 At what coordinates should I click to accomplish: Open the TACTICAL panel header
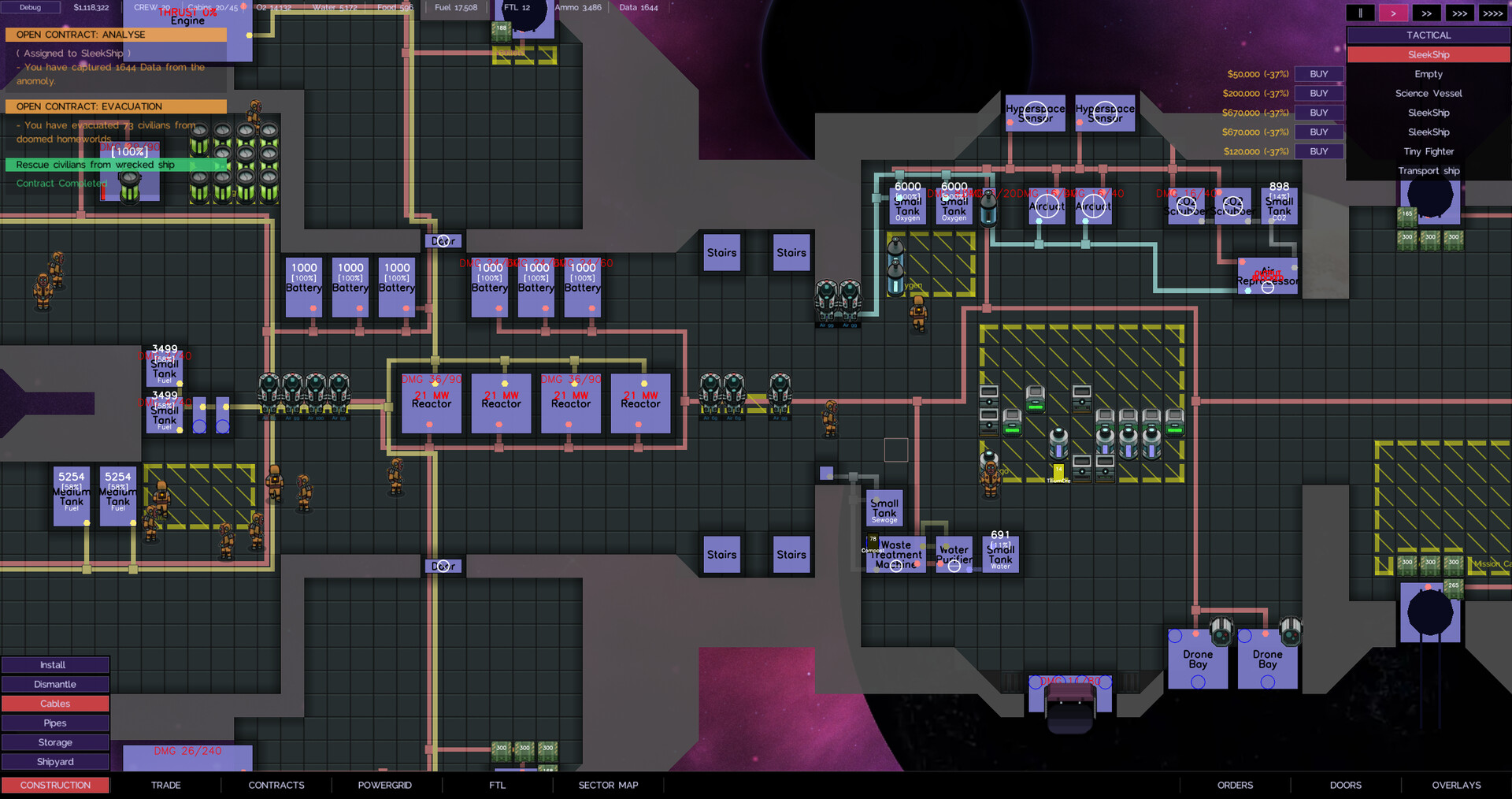(x=1429, y=35)
